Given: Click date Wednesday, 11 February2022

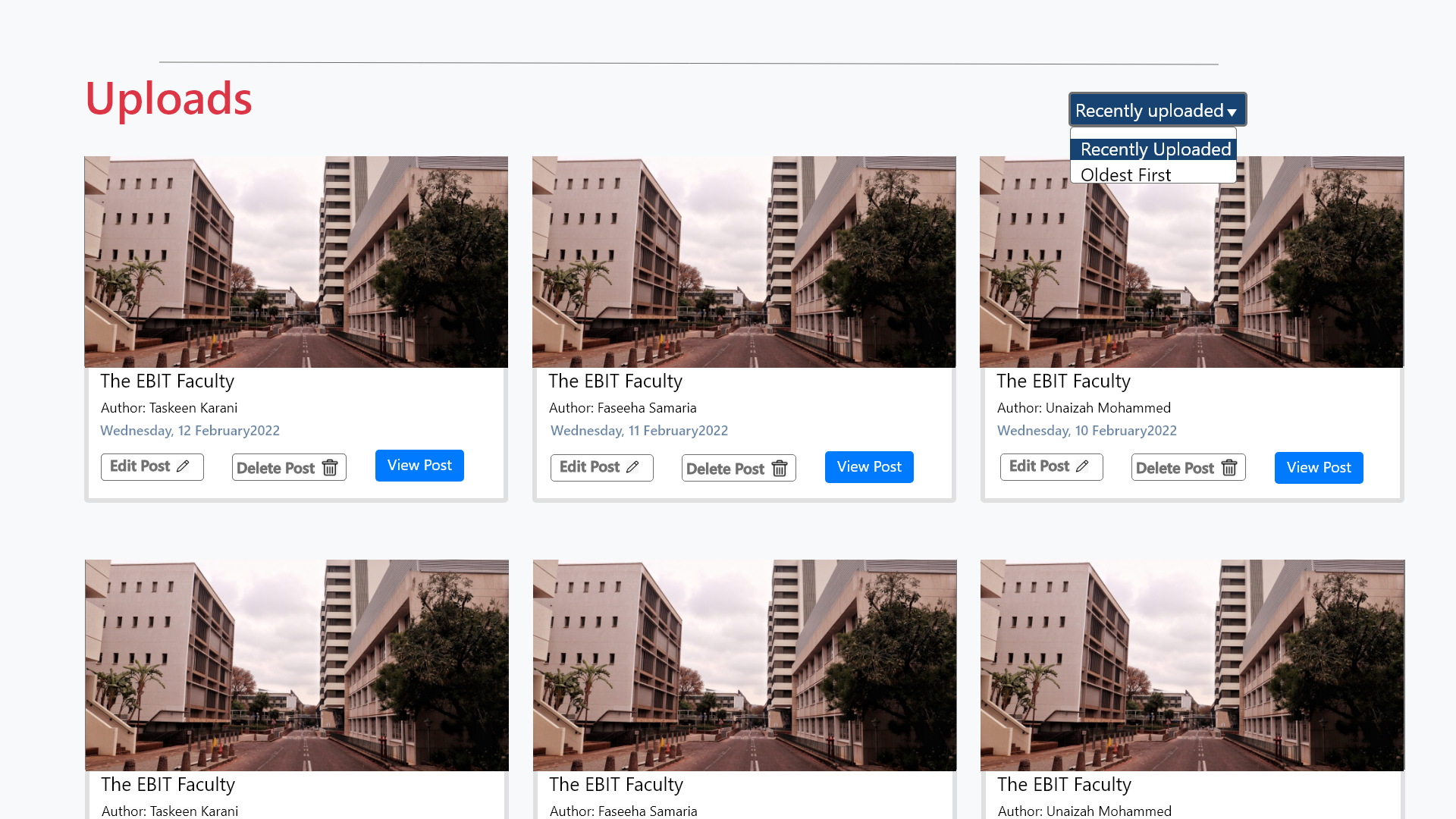Looking at the screenshot, I should (x=639, y=431).
